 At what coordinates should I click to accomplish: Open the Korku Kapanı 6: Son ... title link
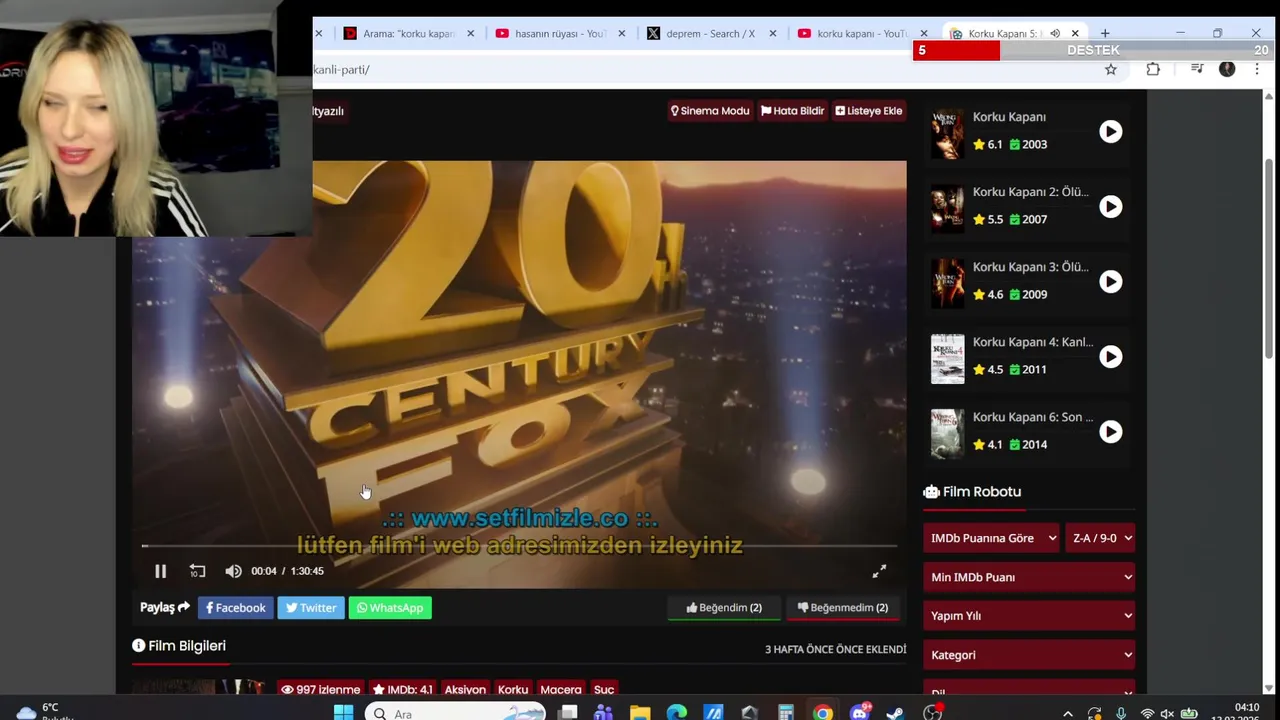point(1033,417)
